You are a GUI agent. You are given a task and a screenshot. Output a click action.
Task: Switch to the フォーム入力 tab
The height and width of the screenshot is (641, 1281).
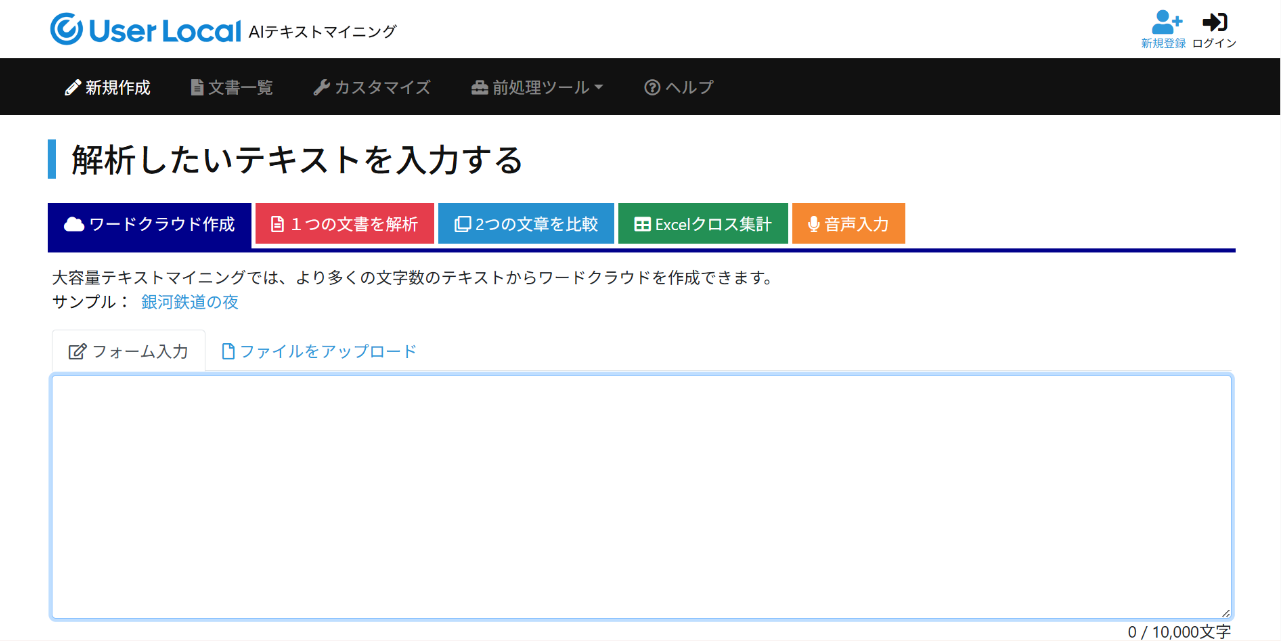(128, 351)
